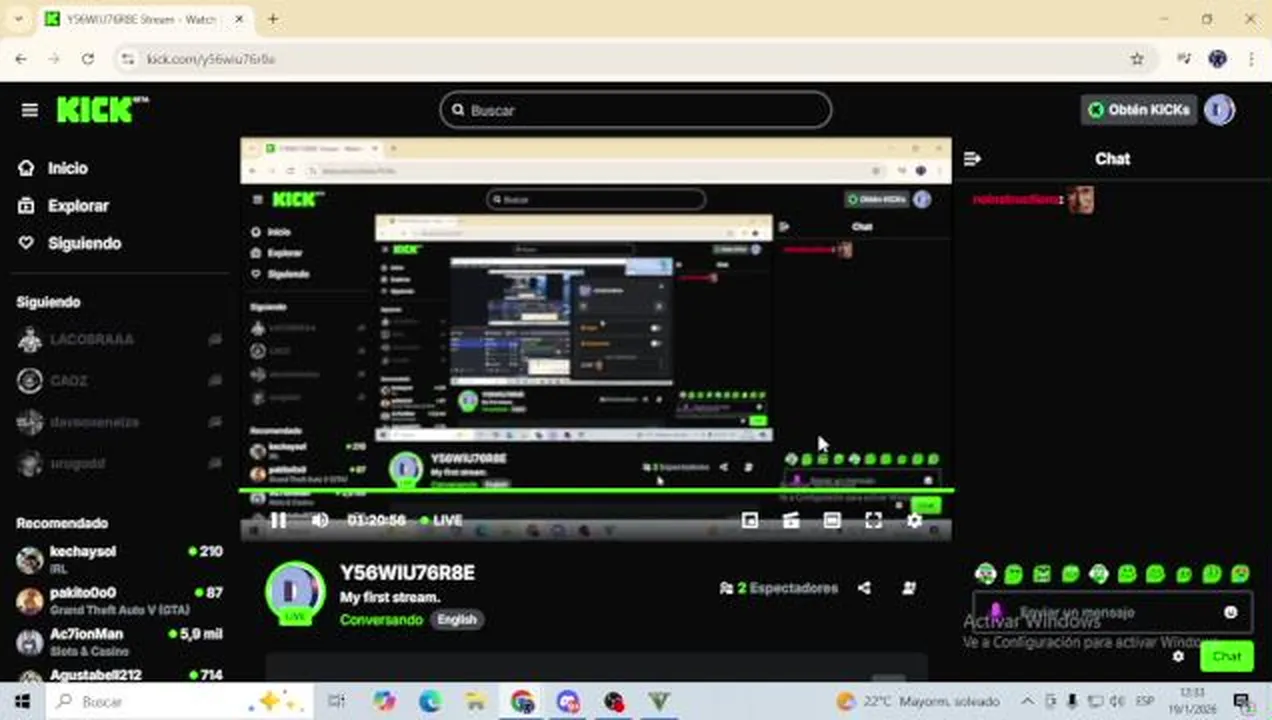1272x720 pixels.
Task: Open recommended channel pakito0o0
Action: tap(120, 599)
